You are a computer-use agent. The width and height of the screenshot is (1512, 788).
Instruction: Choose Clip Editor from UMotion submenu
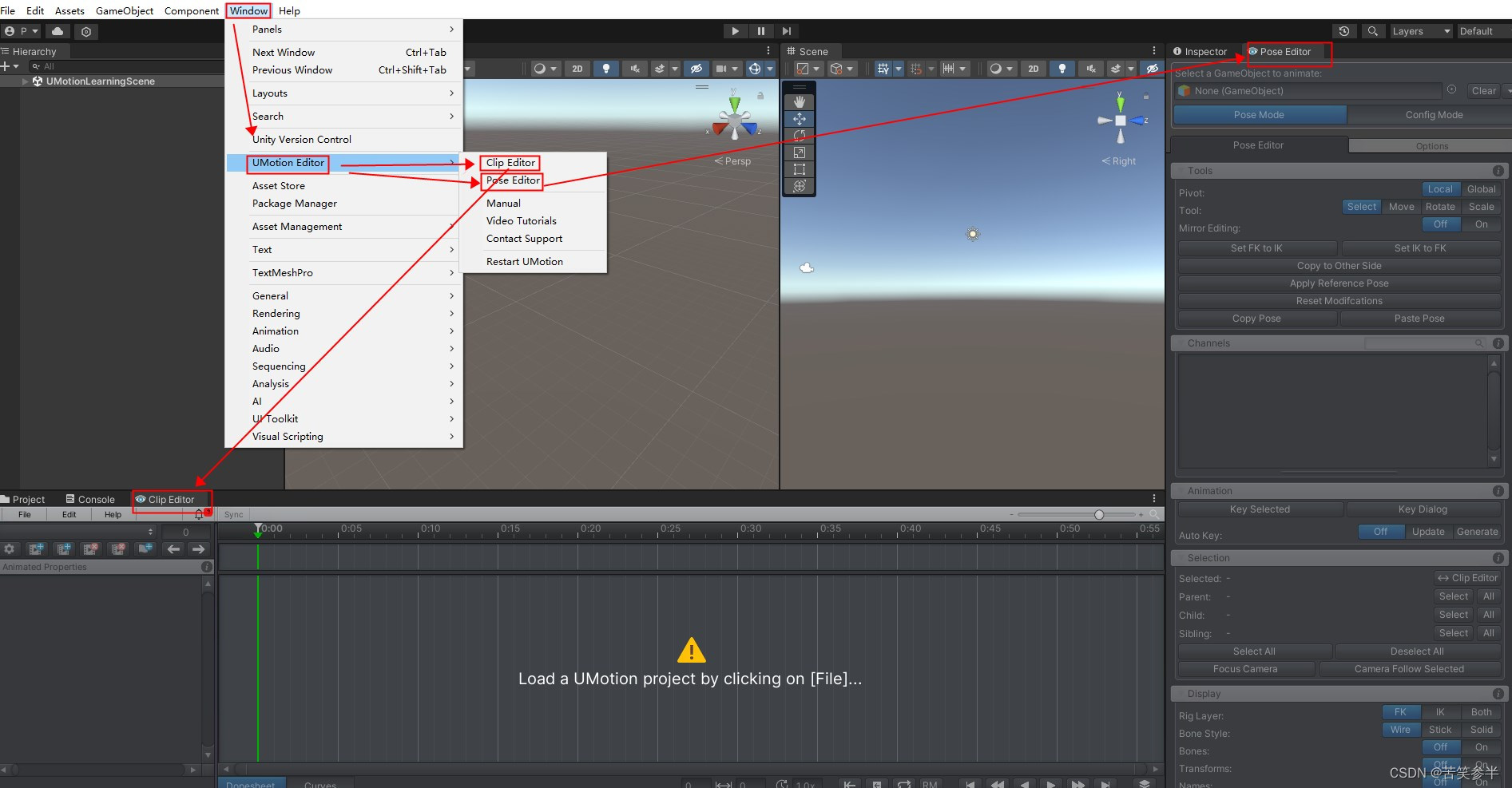(510, 163)
